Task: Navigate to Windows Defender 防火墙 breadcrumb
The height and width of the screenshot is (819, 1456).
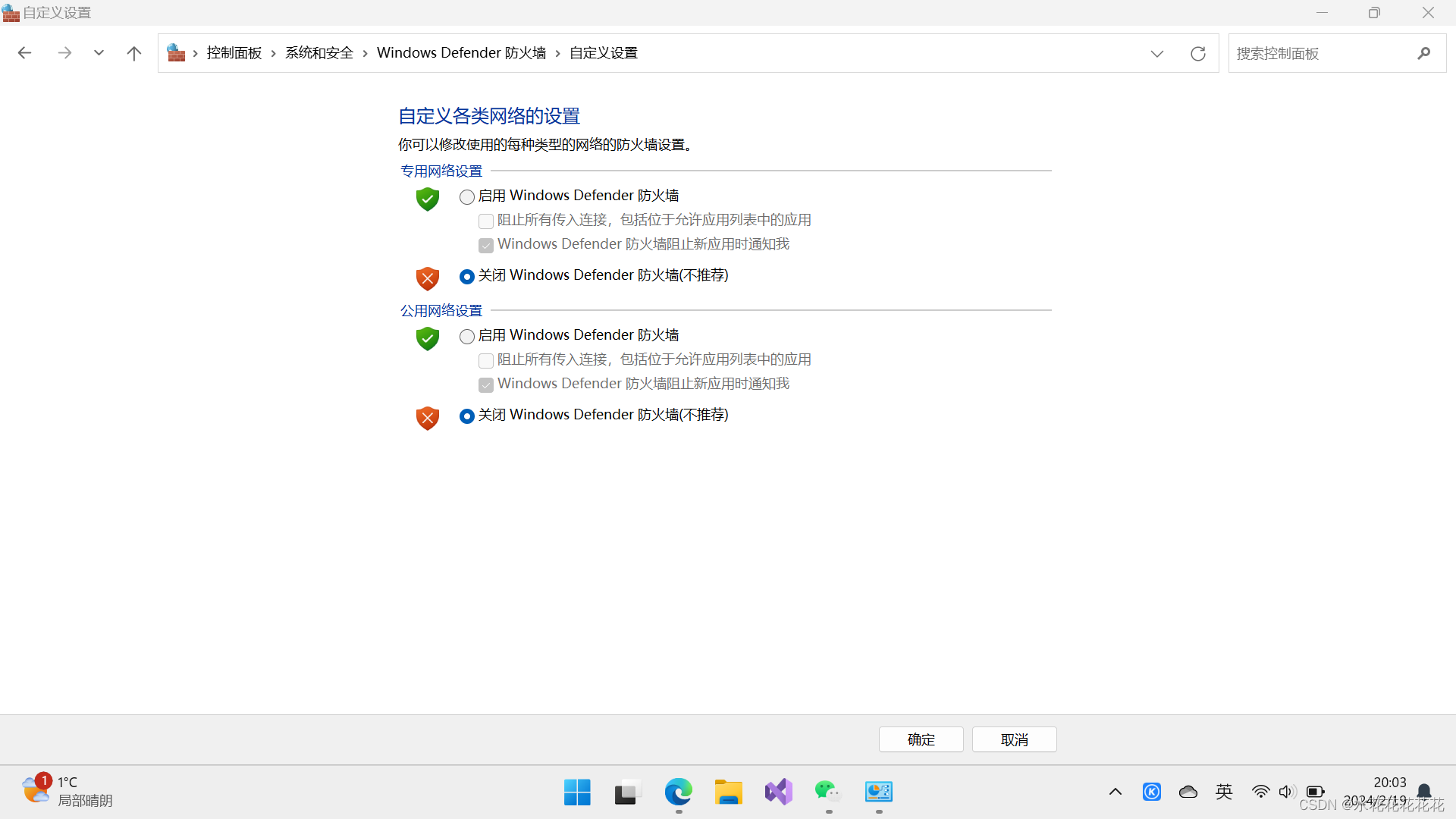Action: [461, 53]
